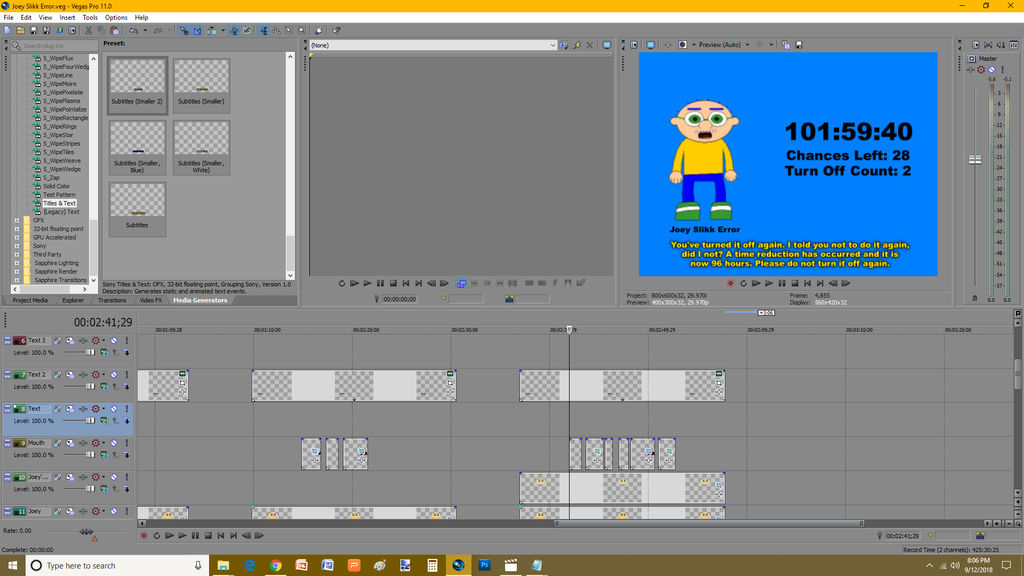This screenshot has height=576, width=1024.
Task: Click the Split Screen View icon in the Preview window
Action: [x=684, y=45]
